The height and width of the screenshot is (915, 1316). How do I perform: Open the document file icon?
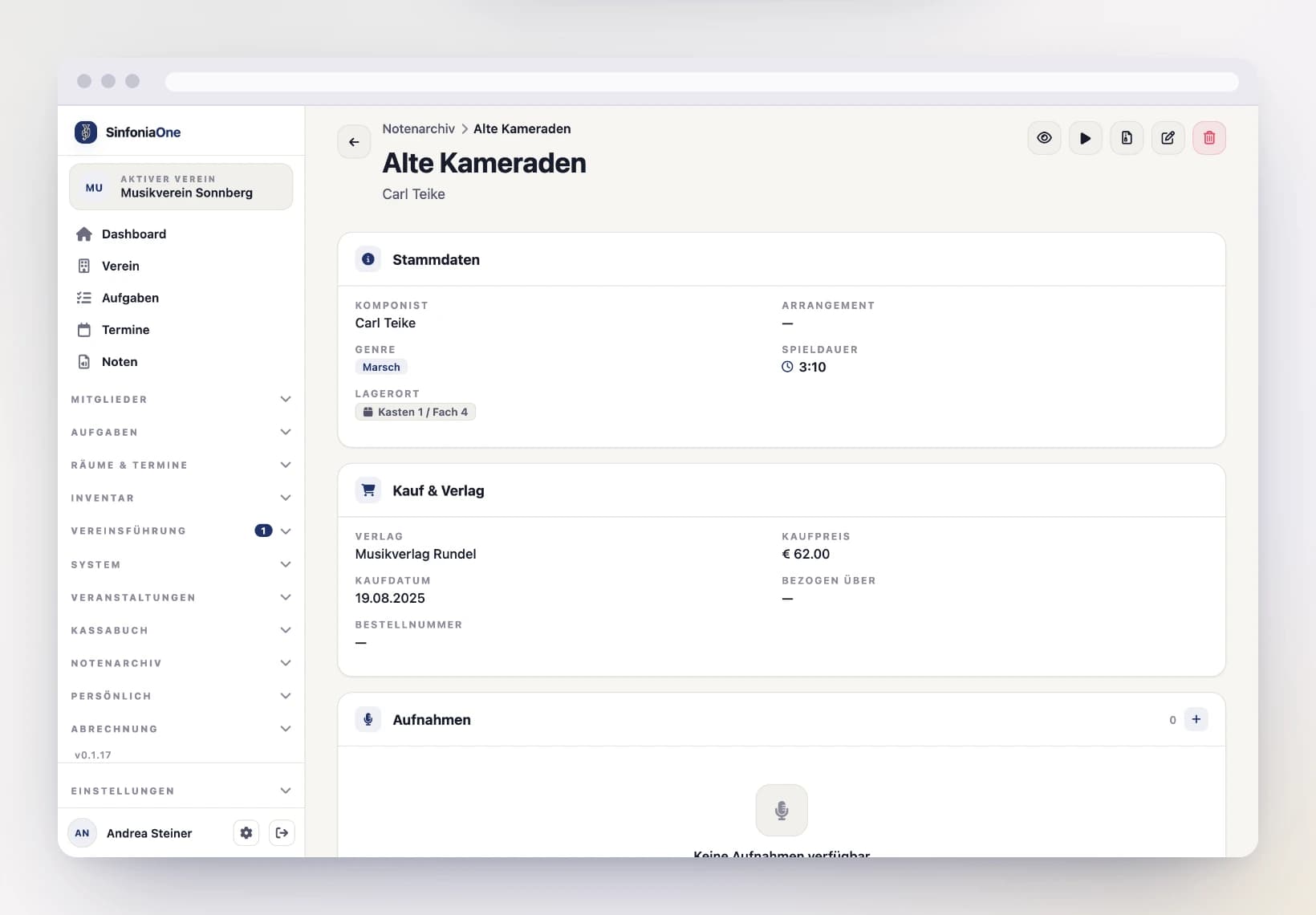click(1127, 138)
